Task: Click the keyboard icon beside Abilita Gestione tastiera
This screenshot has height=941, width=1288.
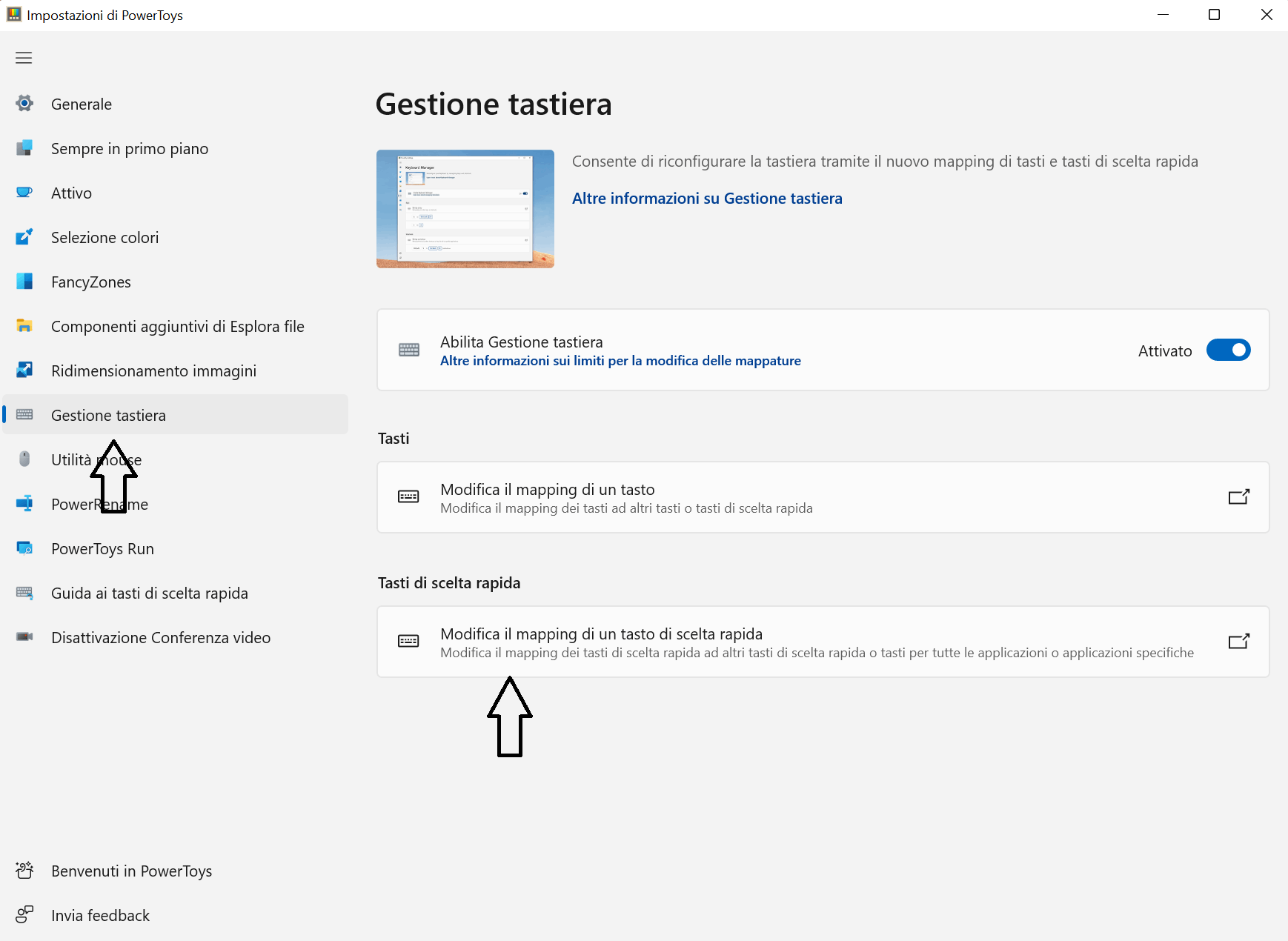Action: [409, 350]
